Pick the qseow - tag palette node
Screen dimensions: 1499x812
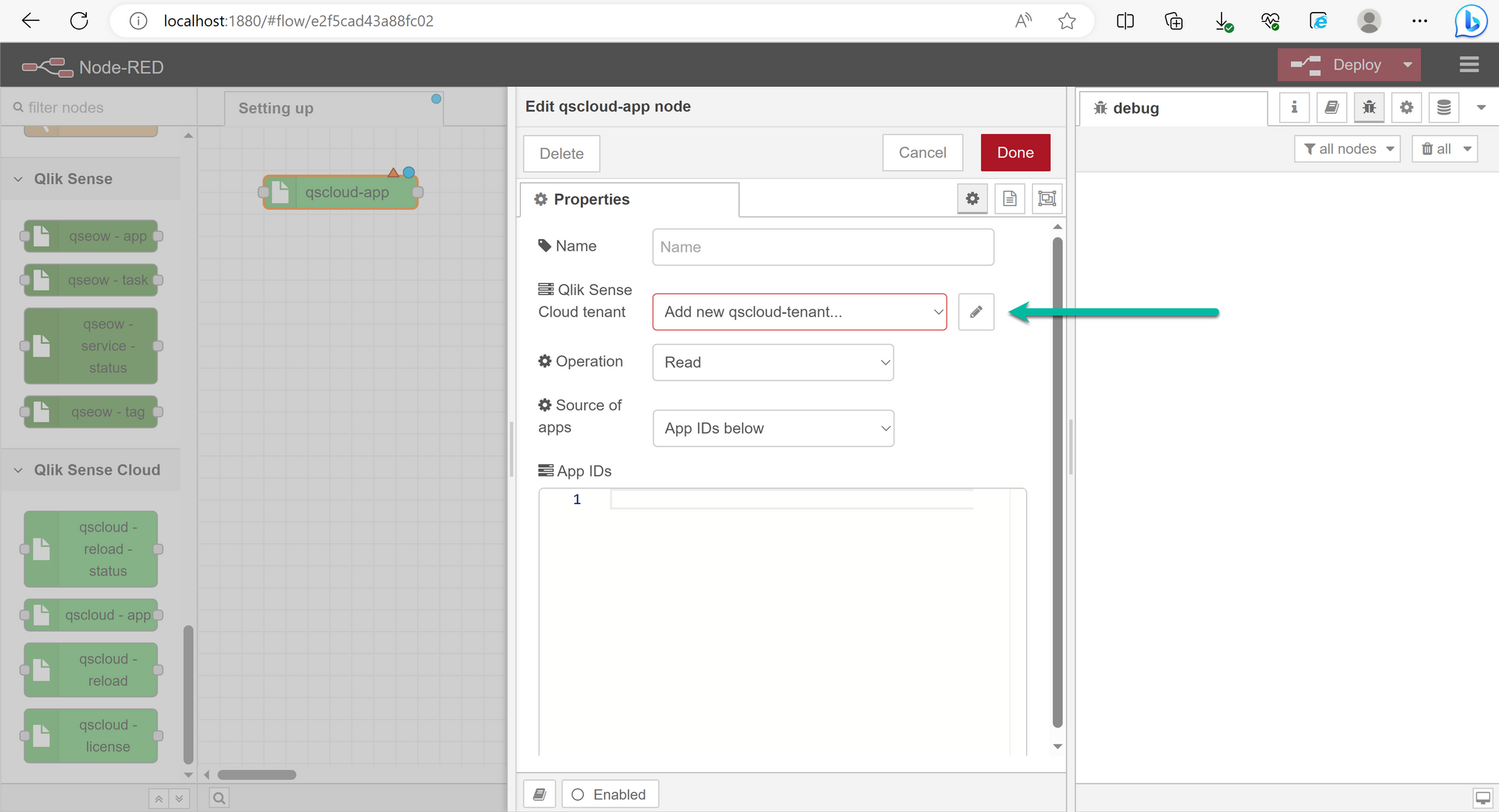[91, 412]
